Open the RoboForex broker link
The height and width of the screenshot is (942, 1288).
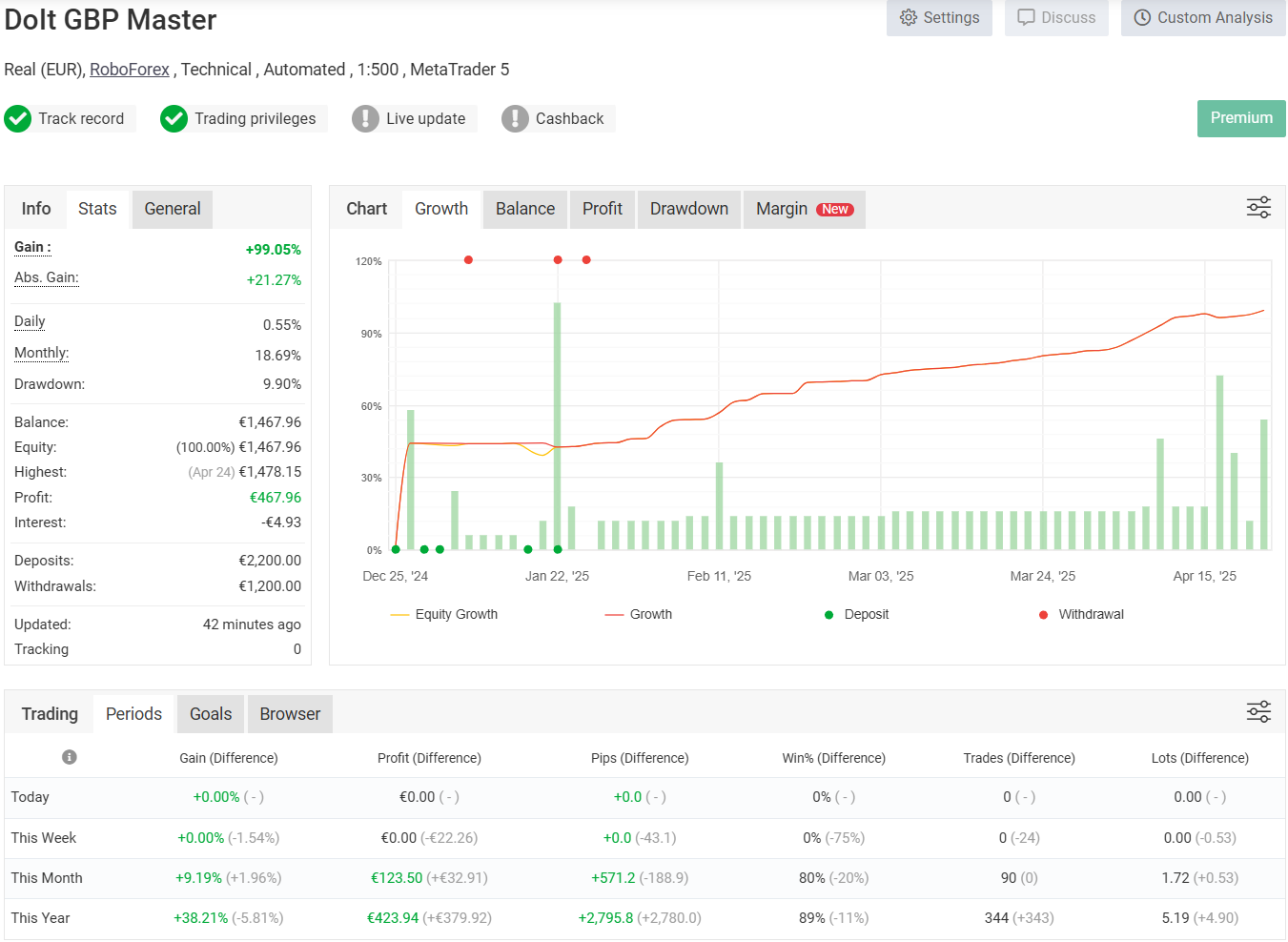pos(130,70)
